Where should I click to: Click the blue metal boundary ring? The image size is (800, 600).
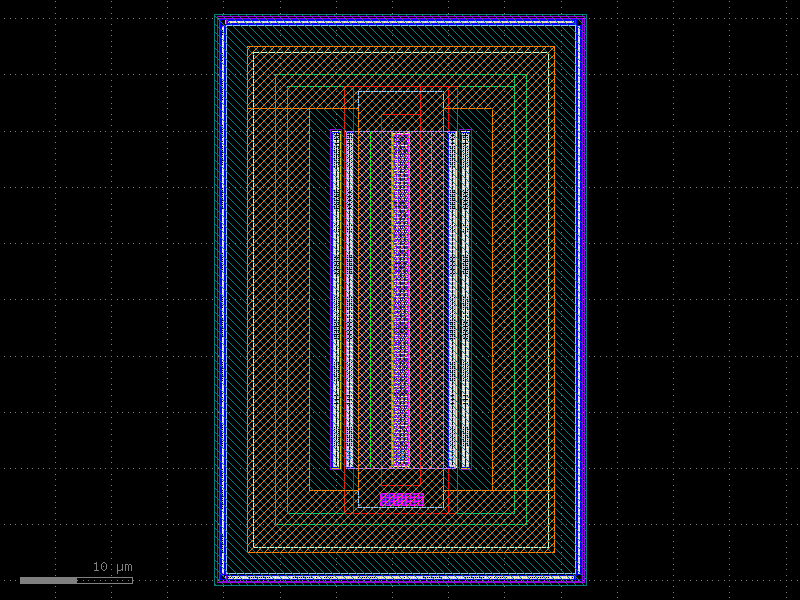tap(224, 300)
